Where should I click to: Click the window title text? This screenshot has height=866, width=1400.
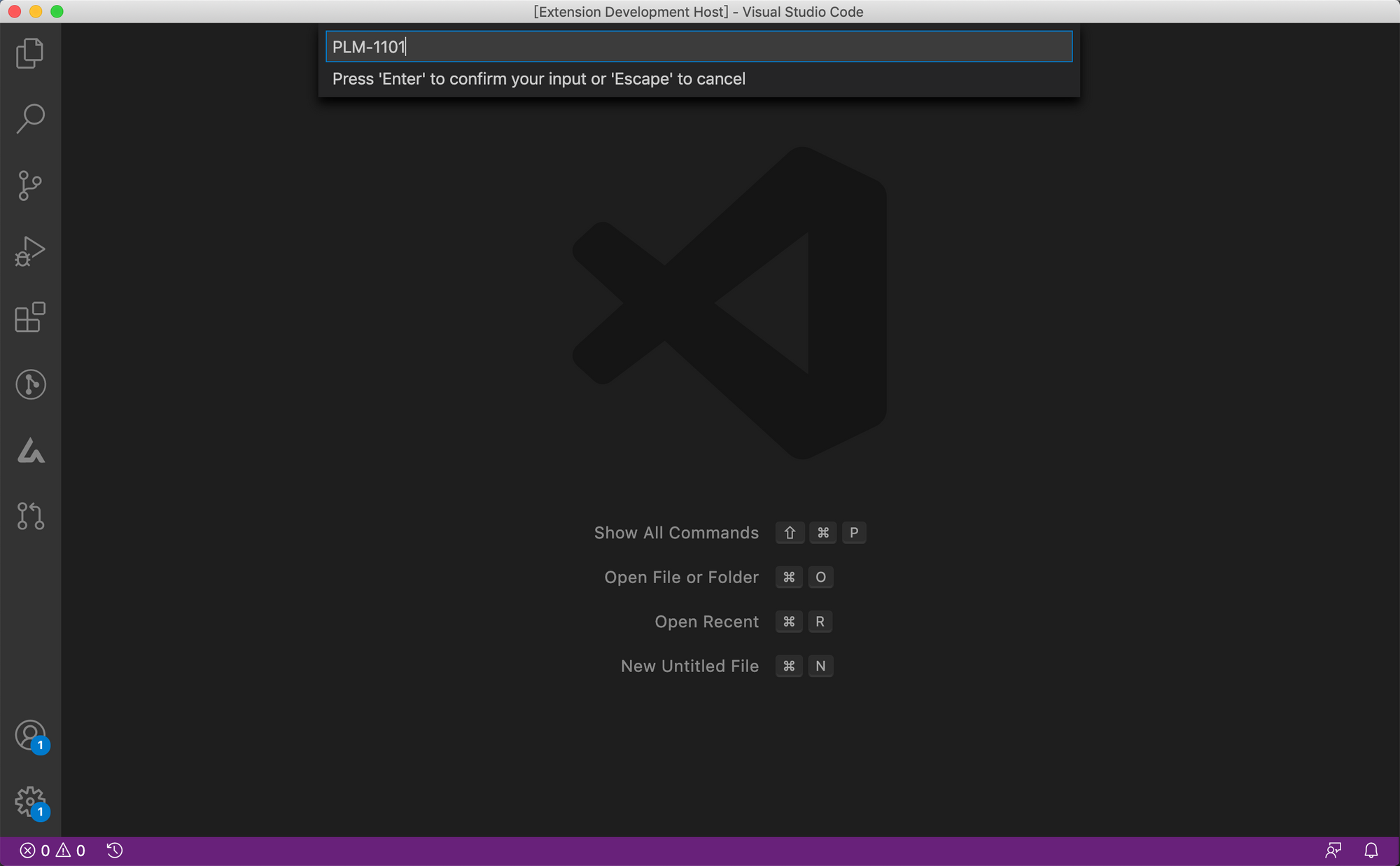(x=699, y=12)
